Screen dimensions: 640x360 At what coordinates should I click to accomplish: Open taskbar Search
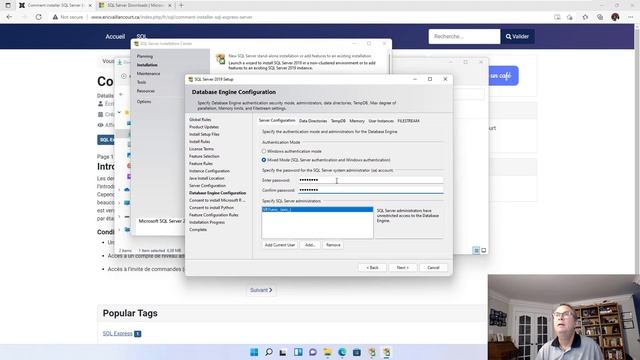tap(269, 352)
